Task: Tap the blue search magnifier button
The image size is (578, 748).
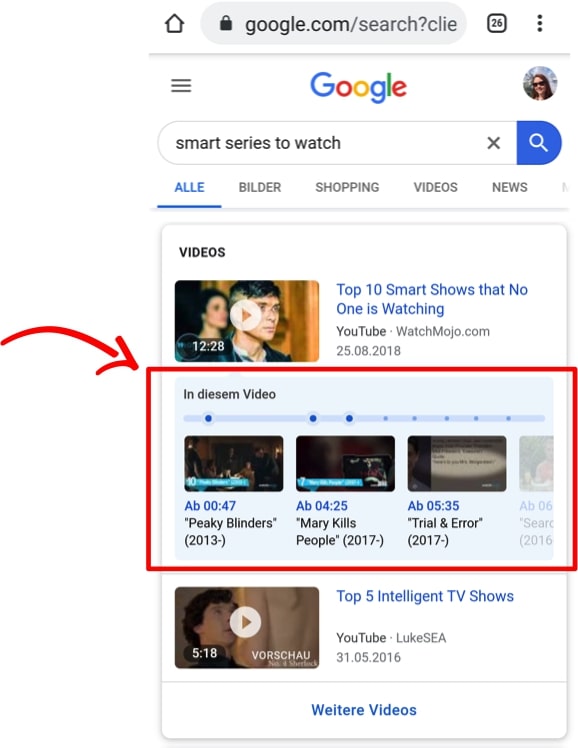Action: pyautogui.click(x=539, y=143)
